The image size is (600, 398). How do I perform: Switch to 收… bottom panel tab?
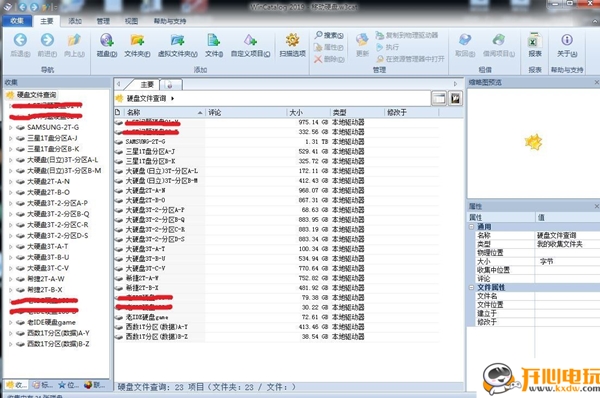(16, 385)
